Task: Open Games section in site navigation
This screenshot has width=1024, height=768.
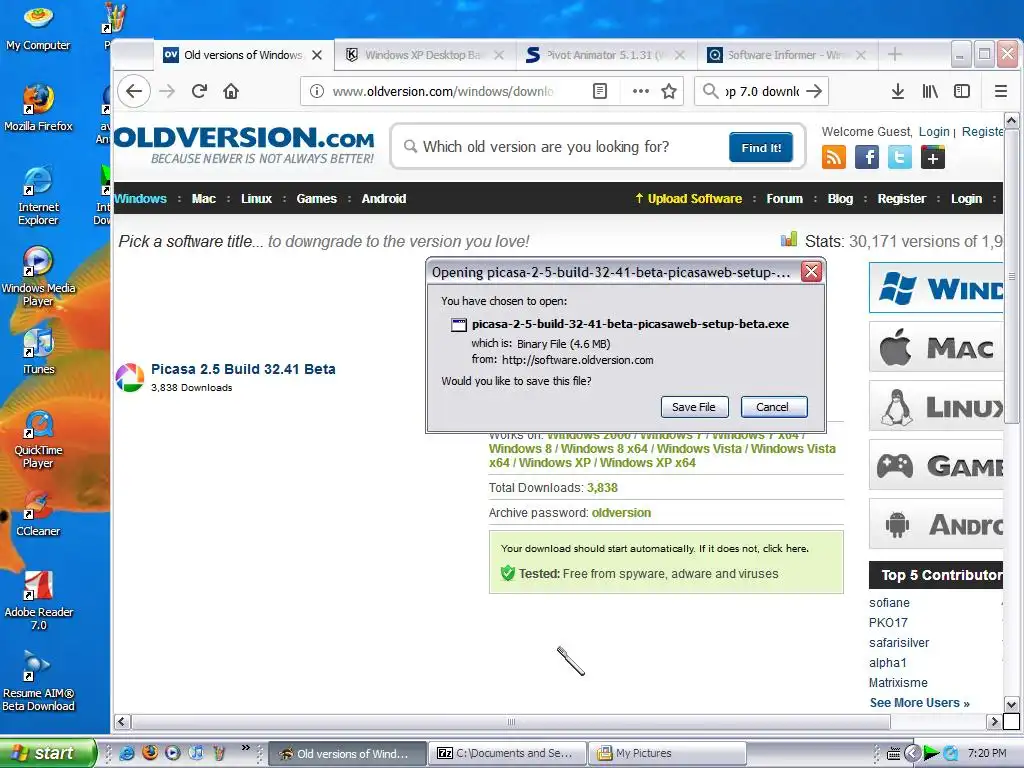Action: click(317, 199)
